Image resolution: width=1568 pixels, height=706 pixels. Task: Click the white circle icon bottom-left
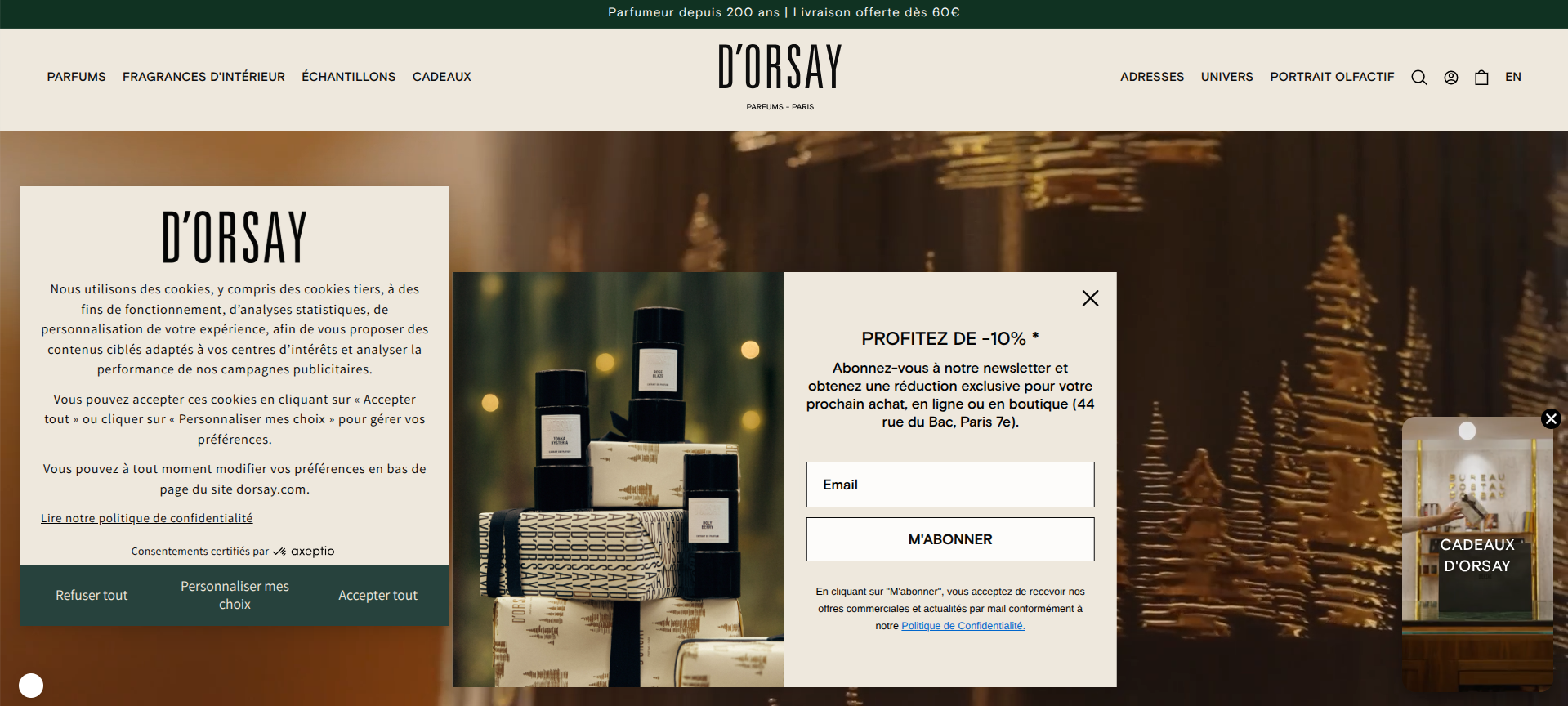(x=31, y=686)
